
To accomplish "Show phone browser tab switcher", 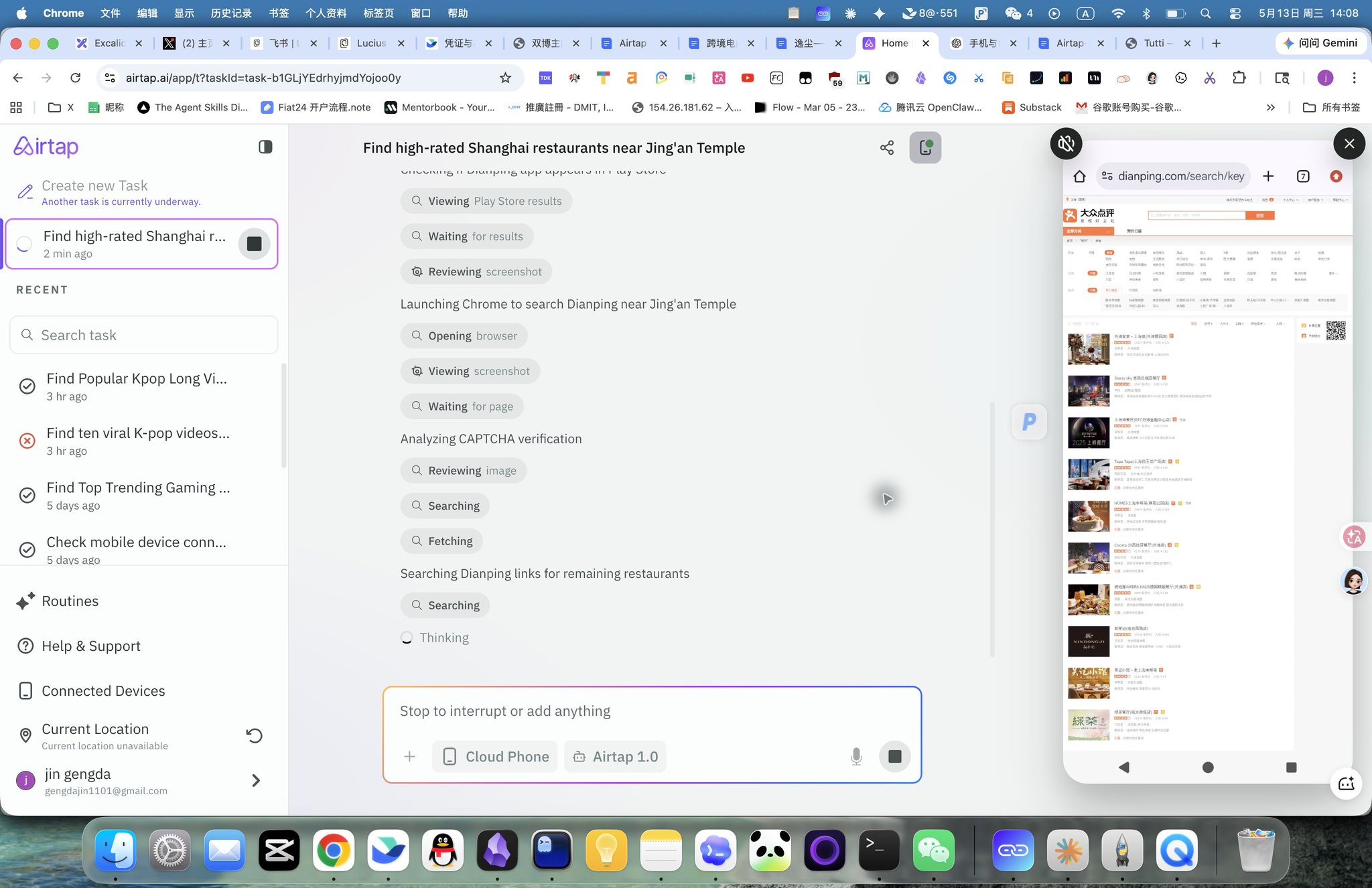I will click(1303, 176).
